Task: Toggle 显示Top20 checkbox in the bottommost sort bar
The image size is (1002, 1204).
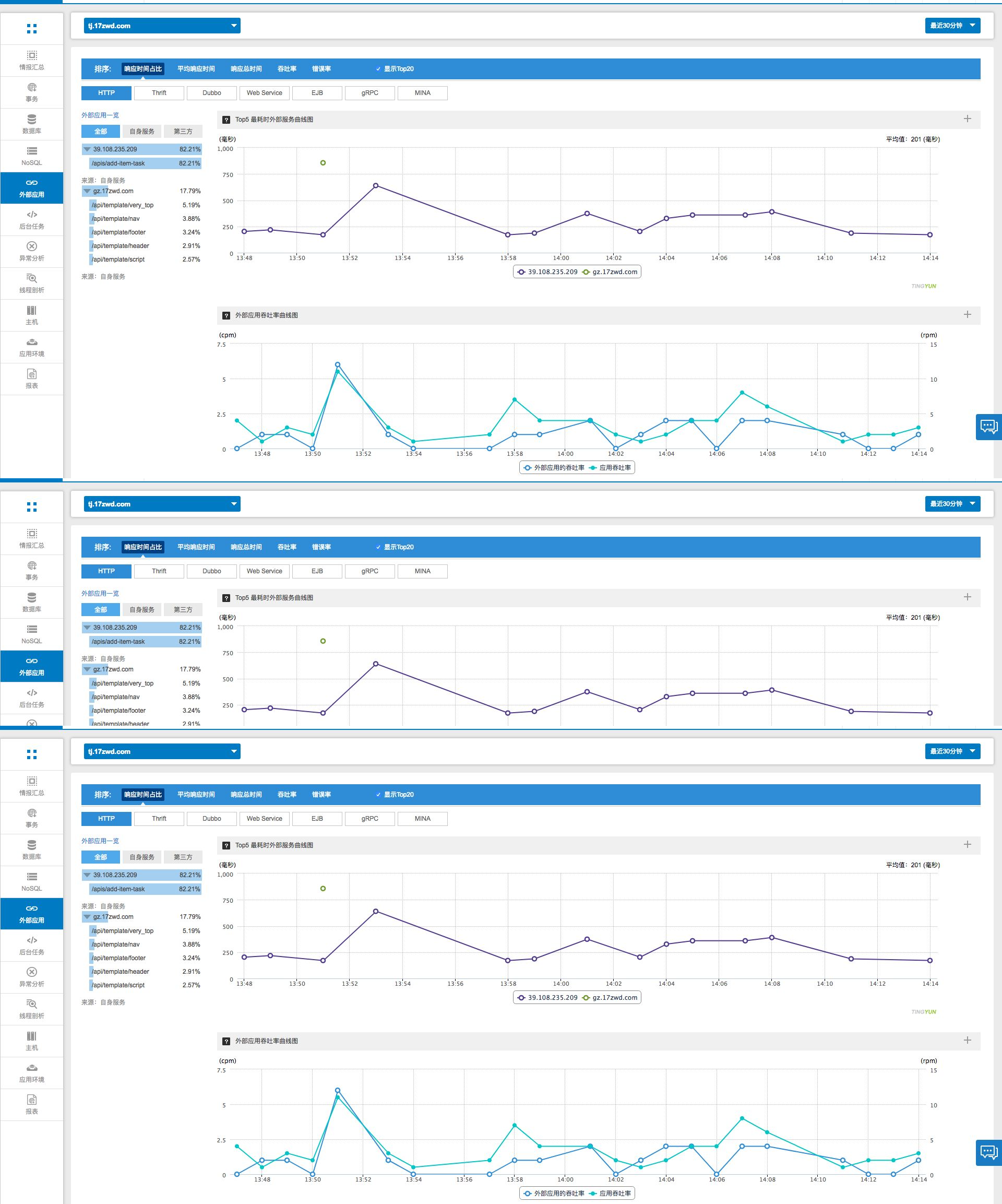Action: pyautogui.click(x=378, y=795)
